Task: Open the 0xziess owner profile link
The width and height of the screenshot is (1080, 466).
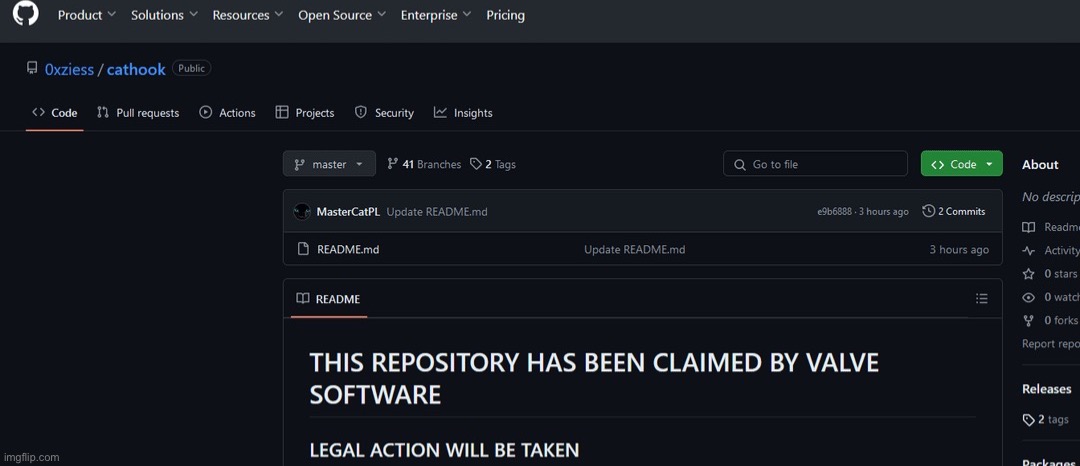Action: pyautogui.click(x=69, y=70)
